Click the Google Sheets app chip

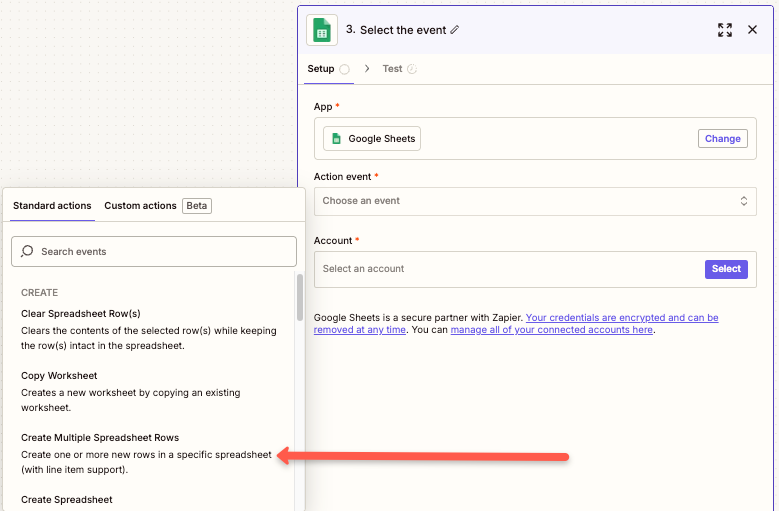pos(372,139)
